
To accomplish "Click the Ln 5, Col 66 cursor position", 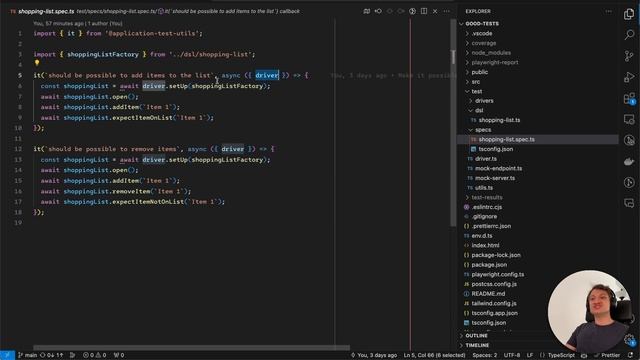I will click(434, 355).
